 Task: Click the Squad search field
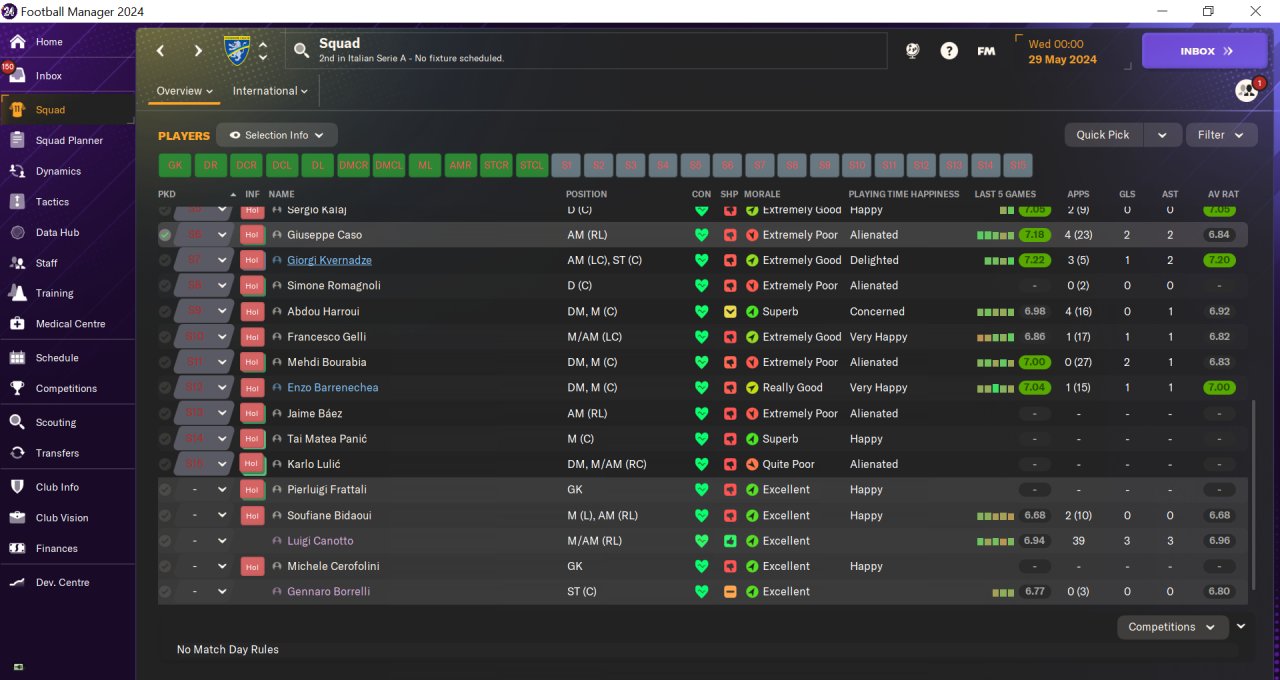[x=586, y=51]
